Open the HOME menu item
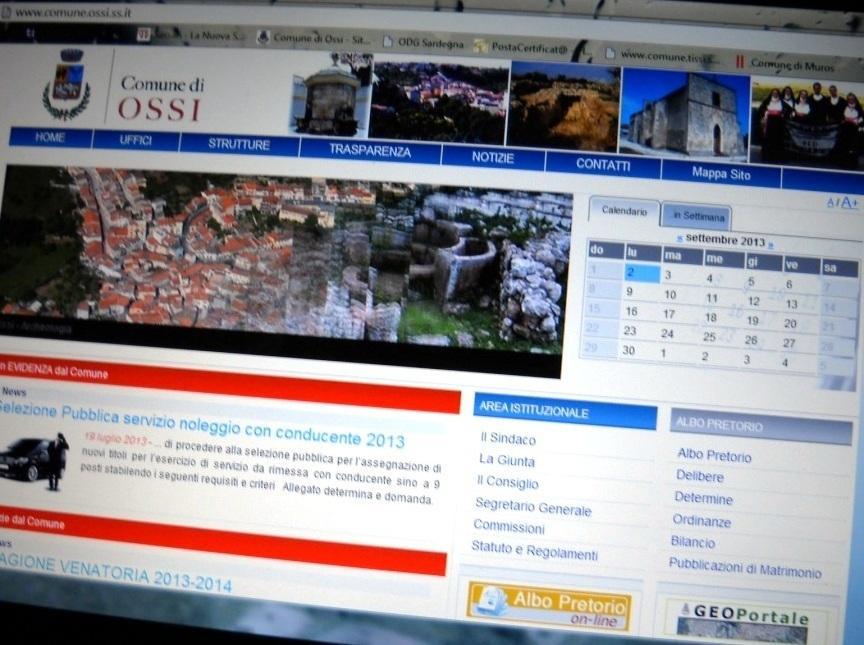The image size is (864, 645). coord(50,137)
